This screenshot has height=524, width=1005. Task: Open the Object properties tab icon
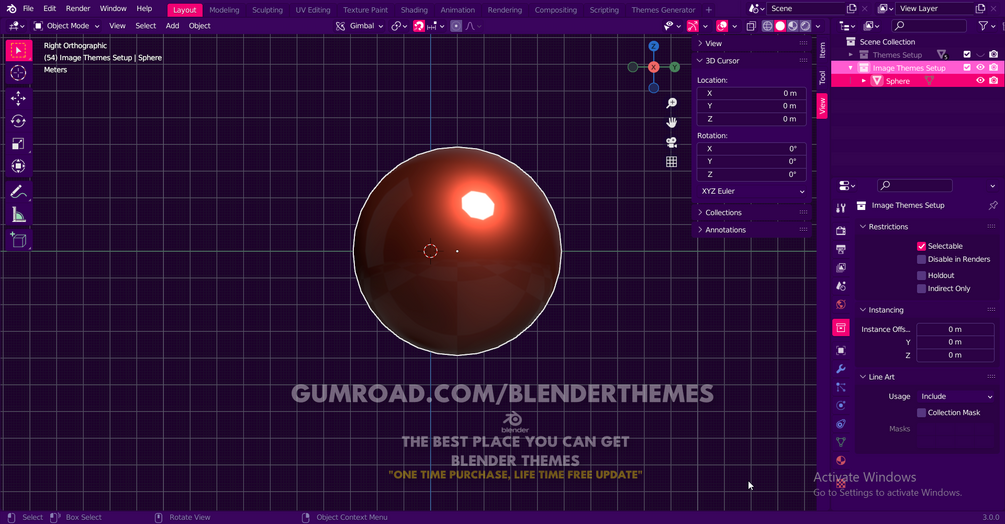(x=841, y=350)
